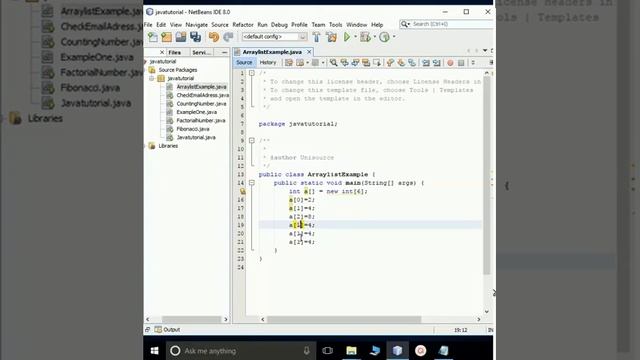Click the Undo toolbar icon

tap(214, 37)
